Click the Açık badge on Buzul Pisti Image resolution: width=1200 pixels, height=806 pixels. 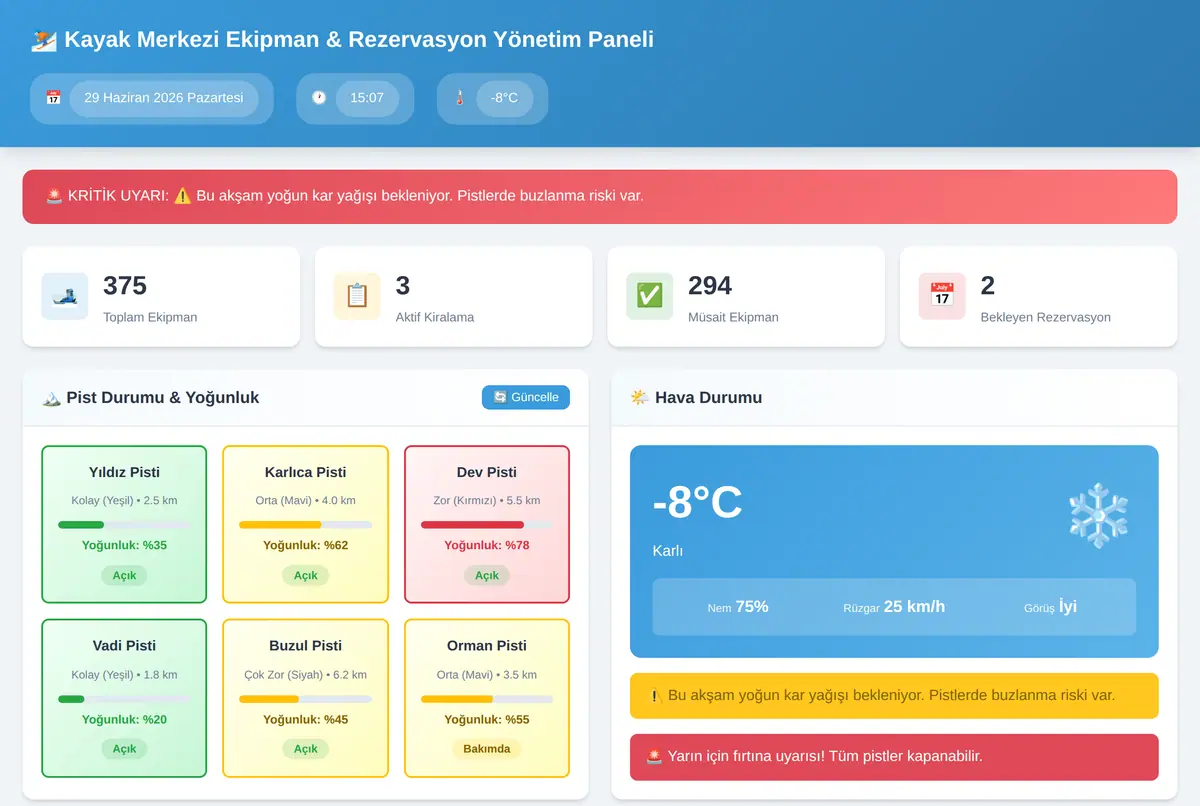click(305, 749)
